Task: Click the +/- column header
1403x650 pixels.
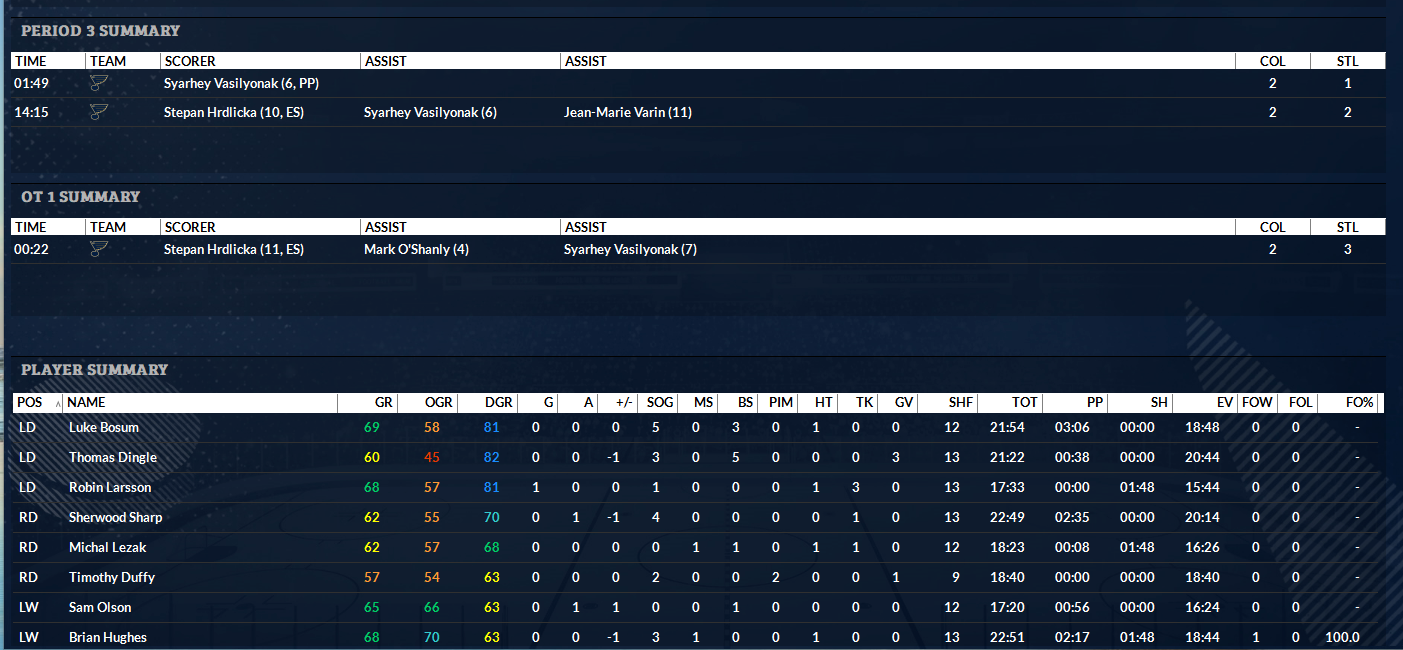Action: tap(624, 402)
